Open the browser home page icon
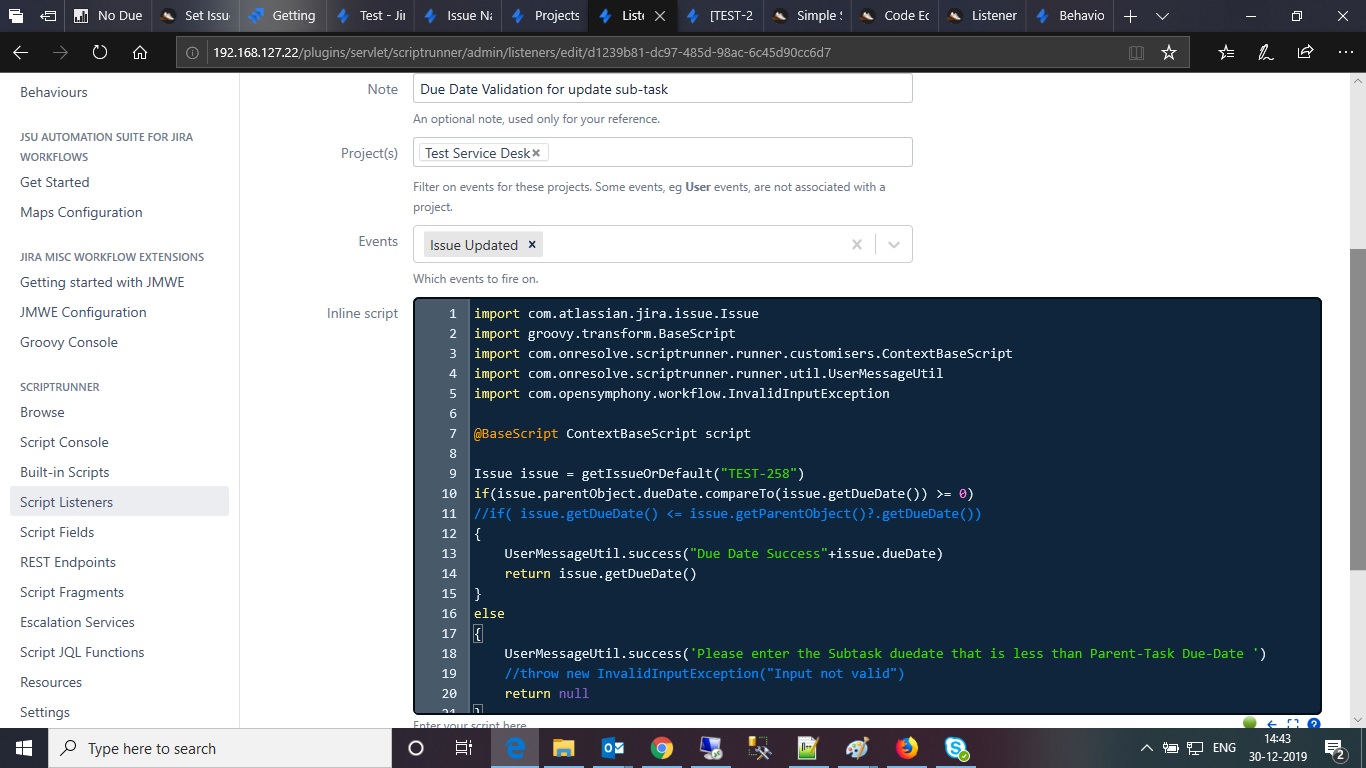 pyautogui.click(x=140, y=52)
